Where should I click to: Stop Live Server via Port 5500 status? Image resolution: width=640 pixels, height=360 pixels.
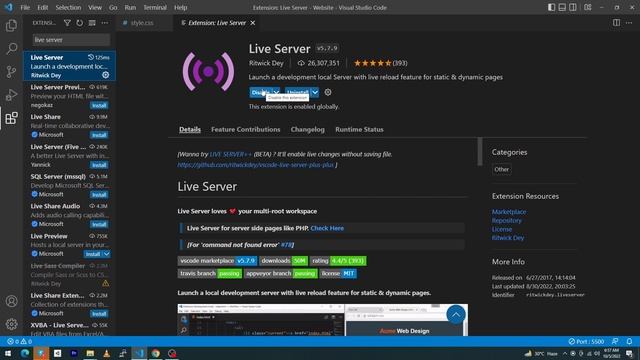click(x=586, y=341)
